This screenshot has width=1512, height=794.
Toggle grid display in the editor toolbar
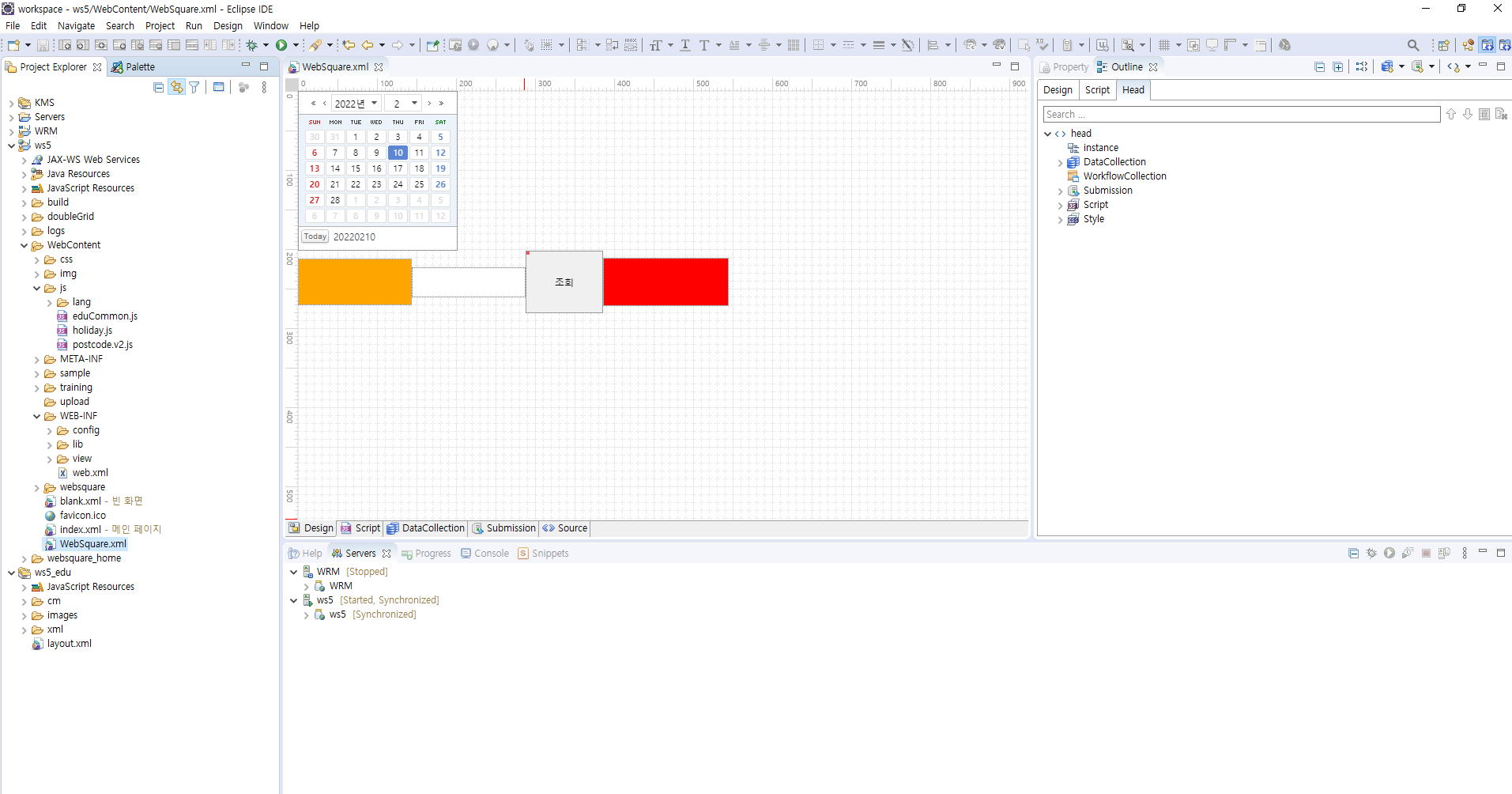[x=1166, y=45]
